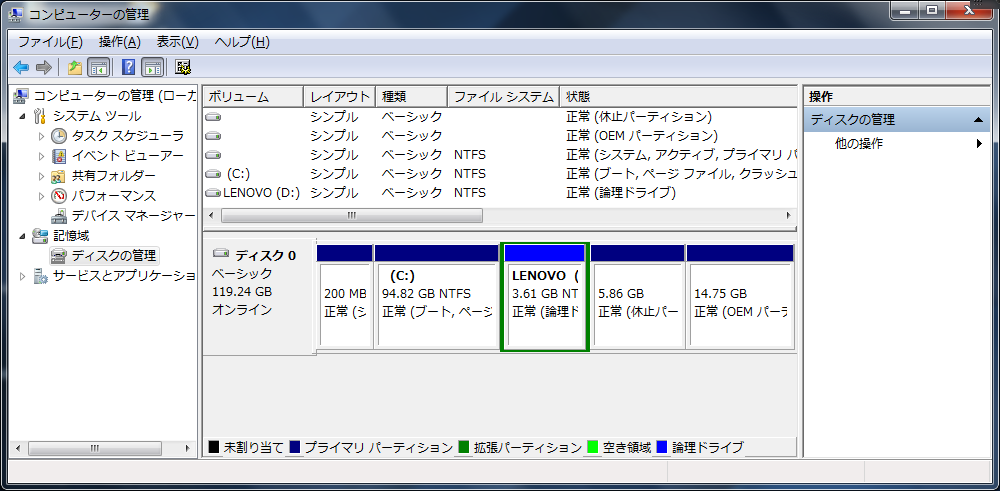The image size is (1000, 491).
Task: Click the tree pane scroll right arrow
Action: click(x=188, y=448)
